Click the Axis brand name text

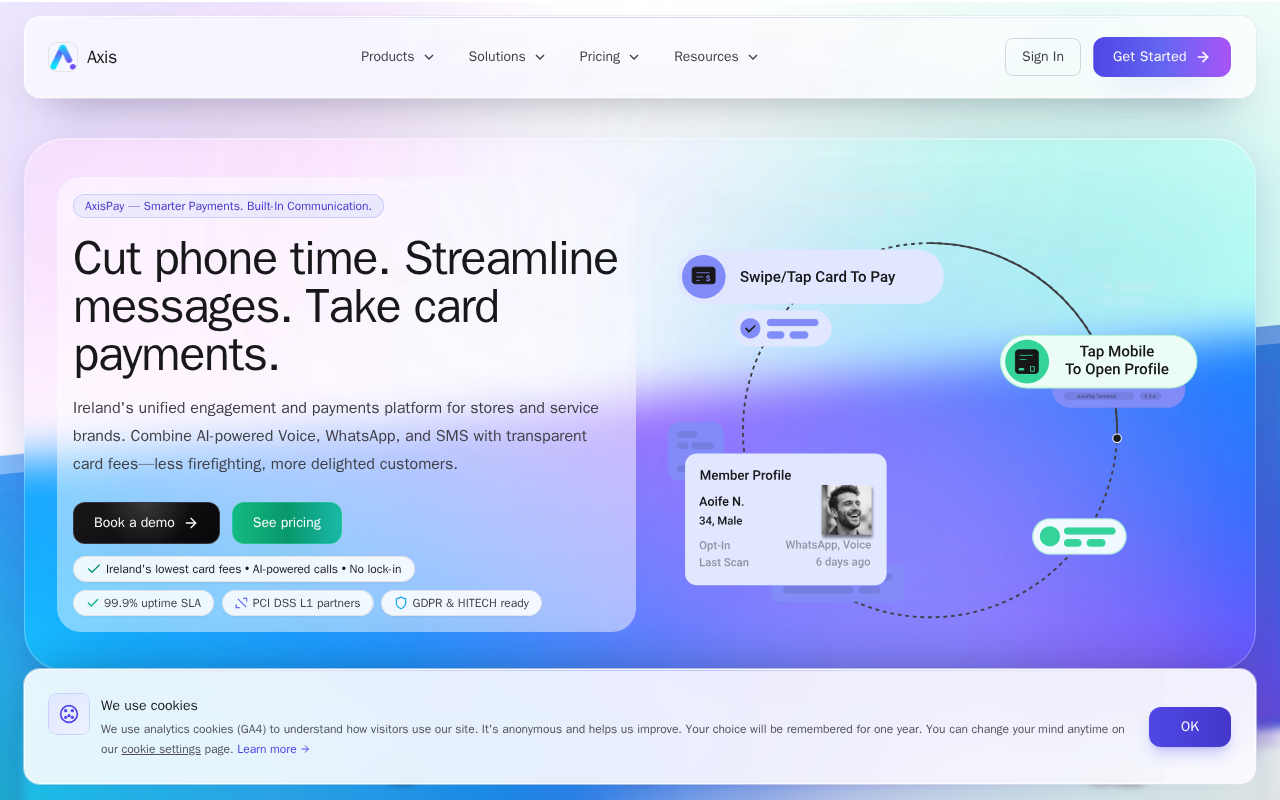coord(102,57)
